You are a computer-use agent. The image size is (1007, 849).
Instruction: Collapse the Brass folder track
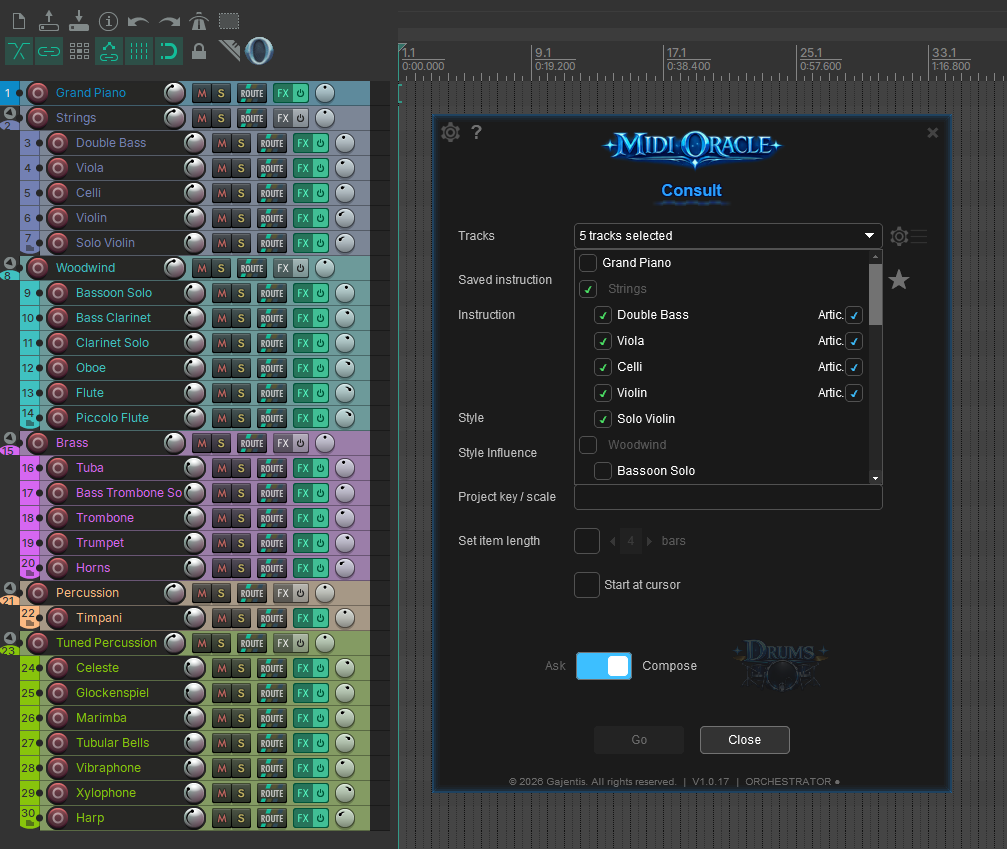click(10, 438)
